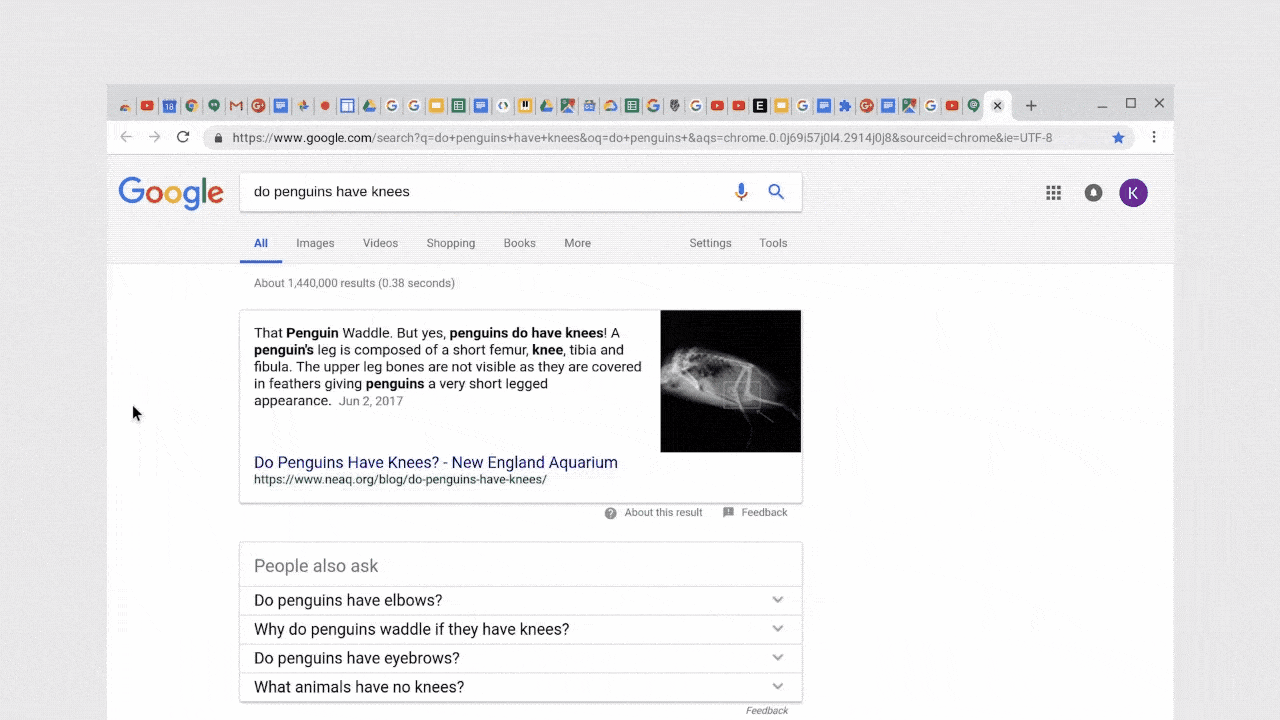Select the All results tab
Screen dimensions: 1280x720
[x=261, y=243]
